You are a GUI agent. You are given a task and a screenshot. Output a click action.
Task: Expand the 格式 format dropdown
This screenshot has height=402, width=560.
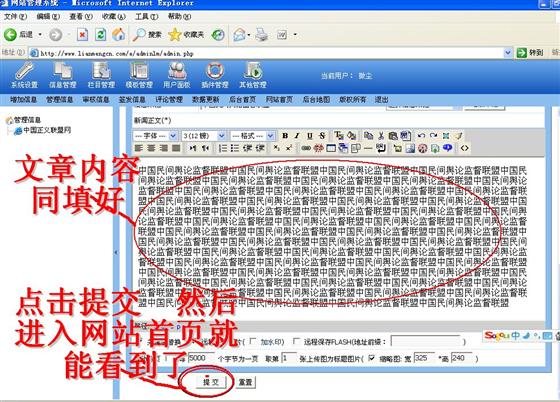point(252,136)
